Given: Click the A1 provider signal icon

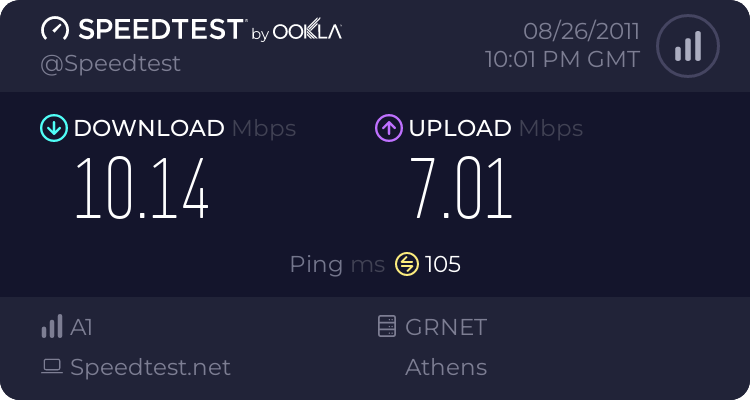Looking at the screenshot, I should pos(51,326).
